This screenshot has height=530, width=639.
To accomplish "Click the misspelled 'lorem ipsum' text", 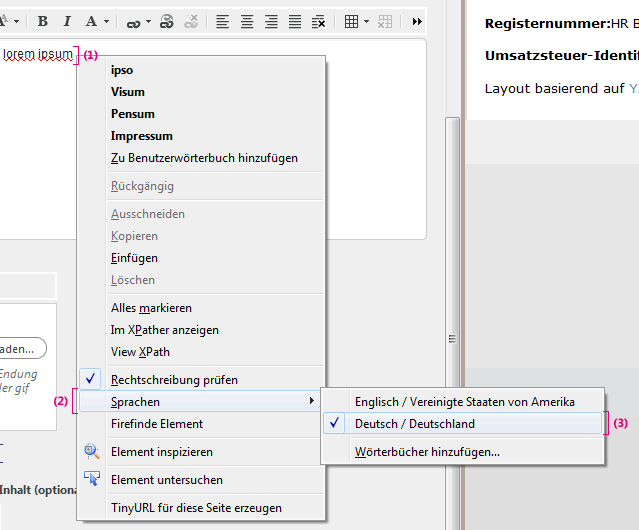I will tap(37, 54).
